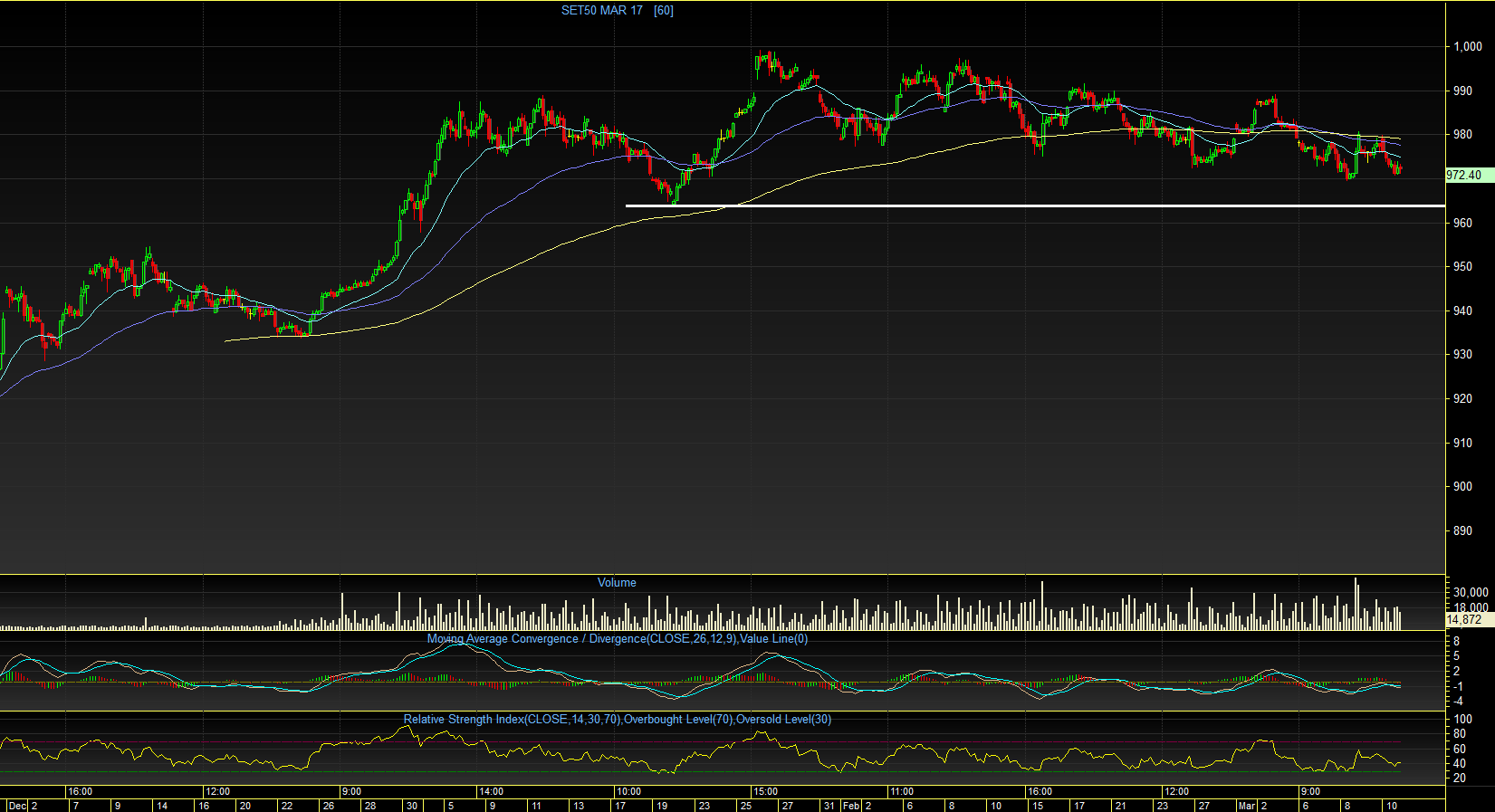Click the 11:00 time marker
Viewport: 1495px width, 812px height.
click(x=902, y=792)
